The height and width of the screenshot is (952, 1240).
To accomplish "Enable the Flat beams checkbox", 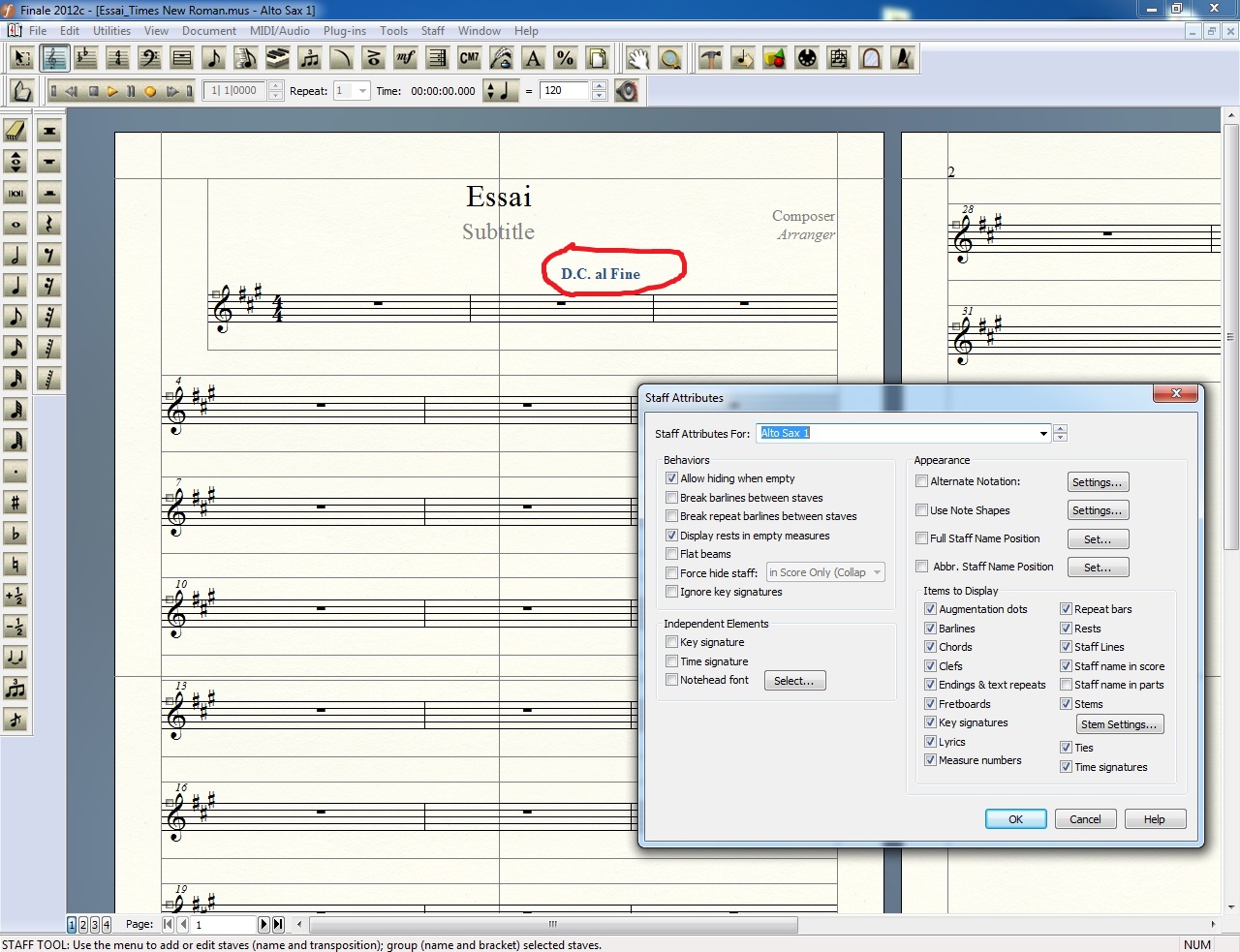I will (671, 554).
